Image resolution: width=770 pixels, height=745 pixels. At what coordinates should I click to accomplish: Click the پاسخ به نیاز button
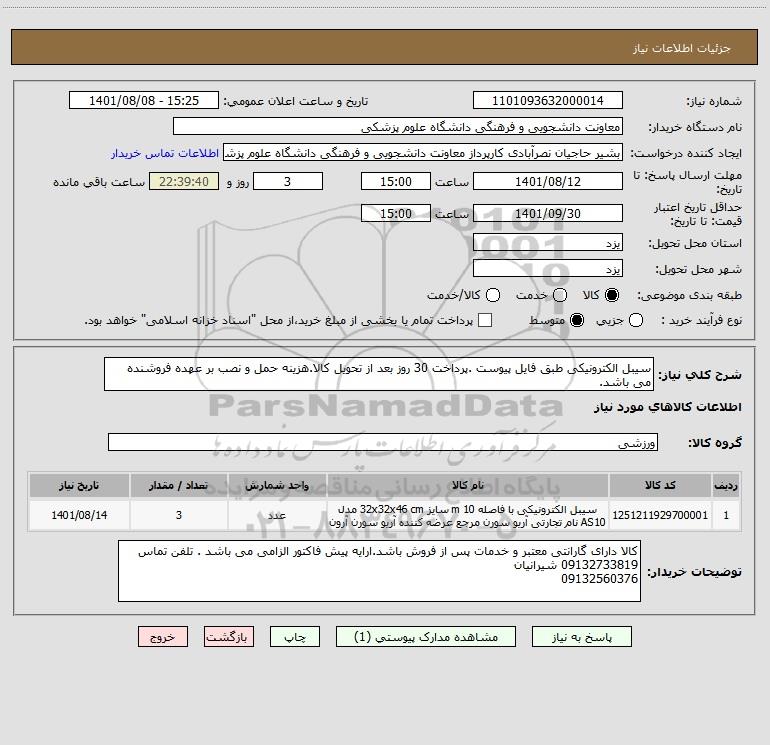582,637
